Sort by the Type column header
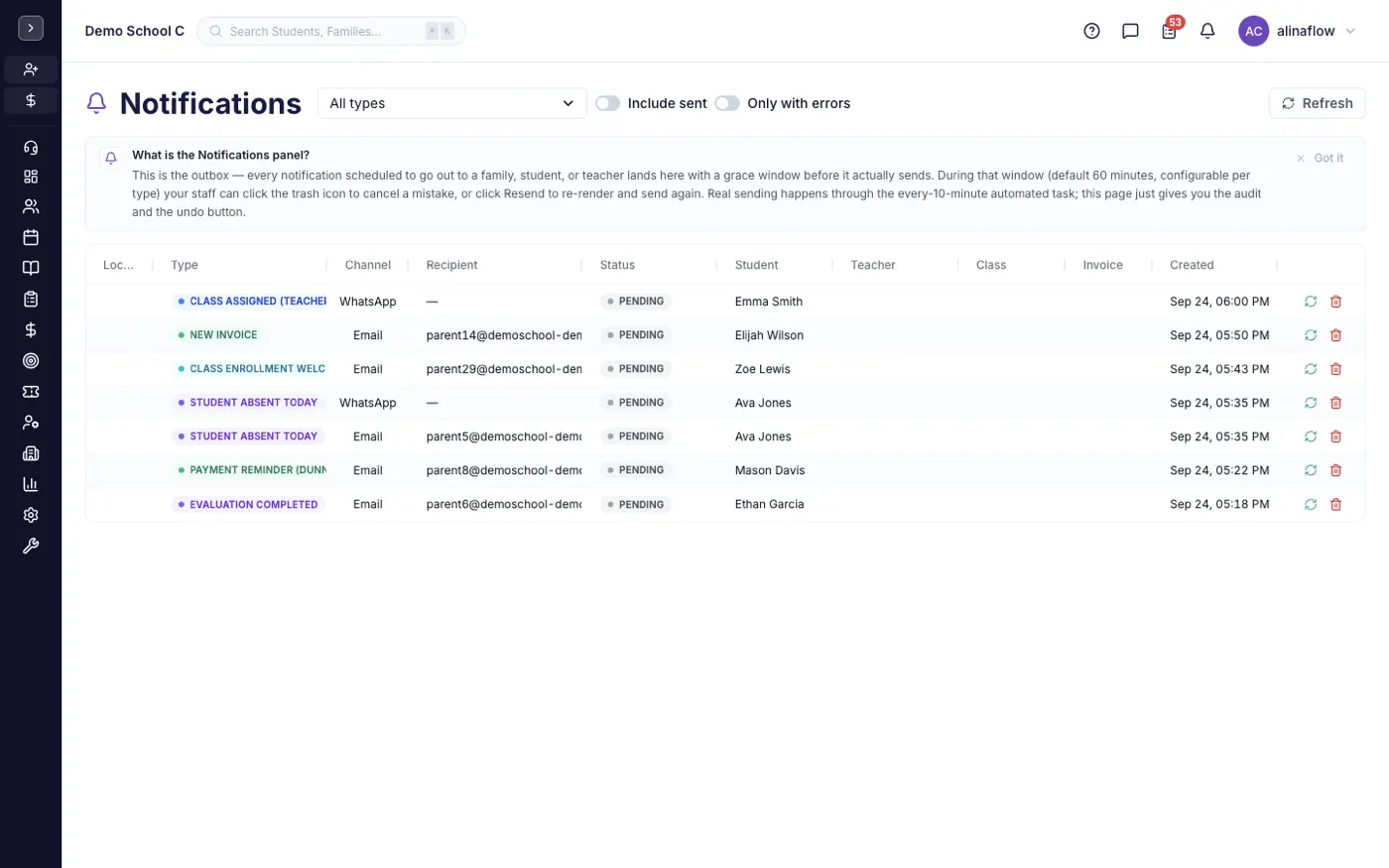This screenshot has height=868, width=1389. pos(185,265)
